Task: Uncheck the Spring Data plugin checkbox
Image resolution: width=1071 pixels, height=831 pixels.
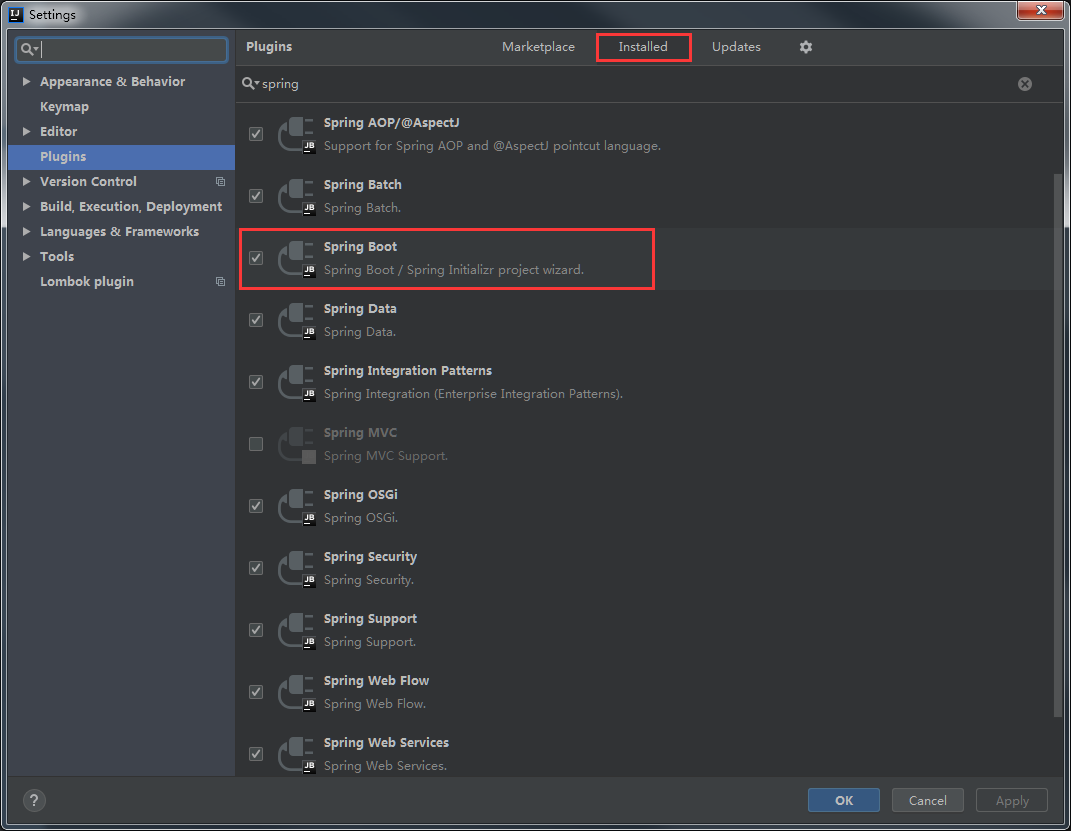Action: [x=256, y=320]
